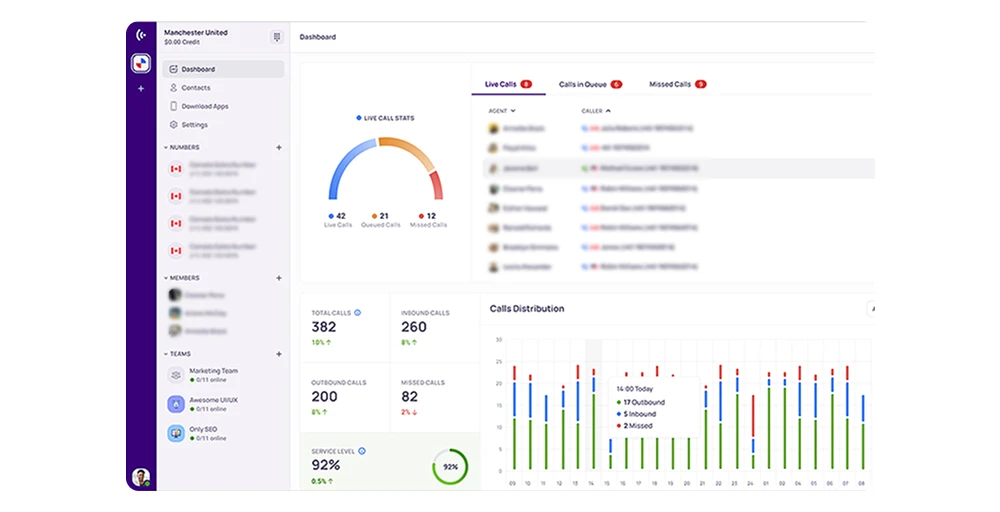Open the dialpad icon beside Manchester United
Viewport: 1000px width, 512px height.
click(277, 37)
